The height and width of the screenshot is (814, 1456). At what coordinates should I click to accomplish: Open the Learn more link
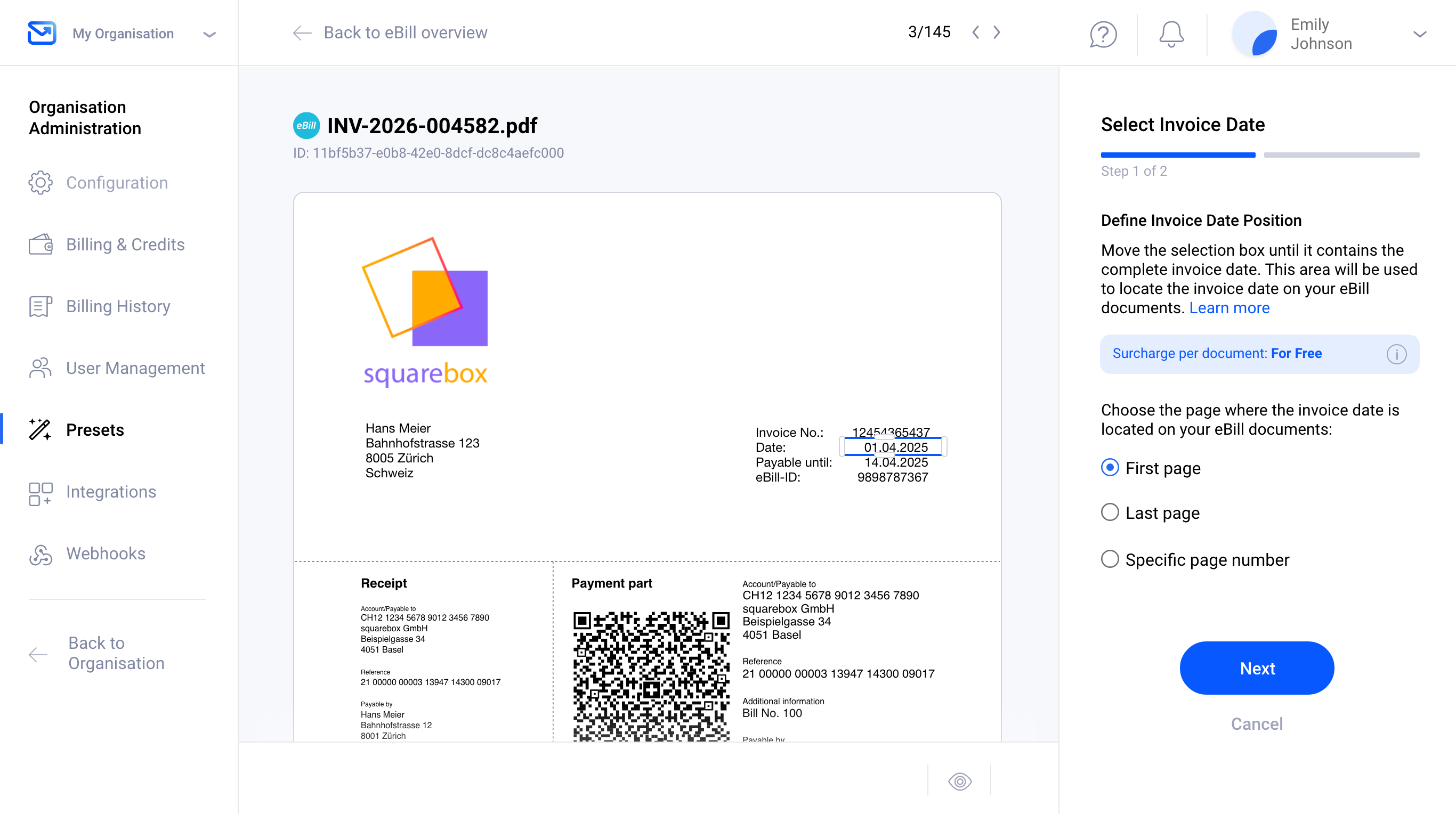point(1229,308)
